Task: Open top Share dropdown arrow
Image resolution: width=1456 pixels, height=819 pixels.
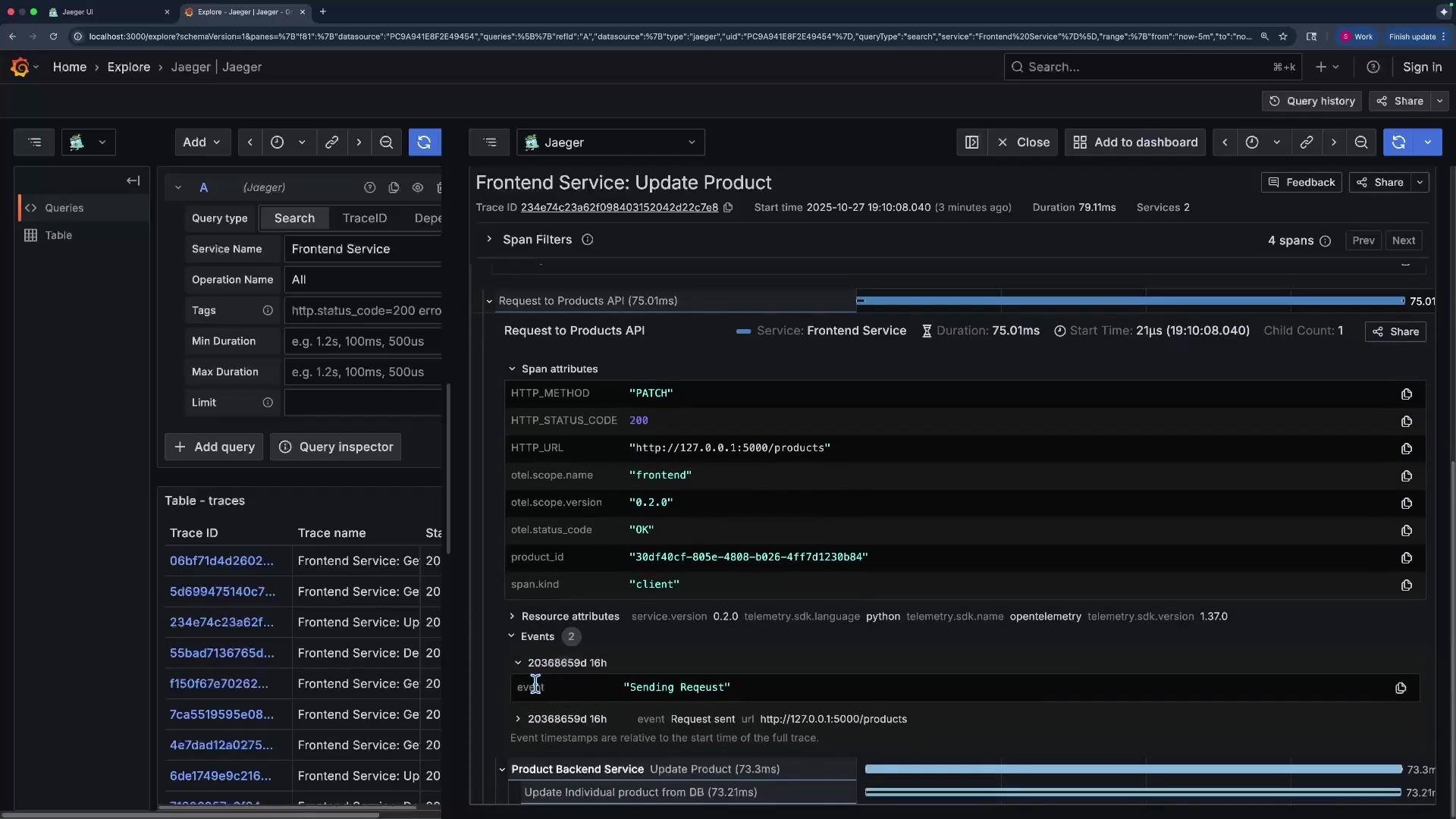Action: [x=1439, y=102]
